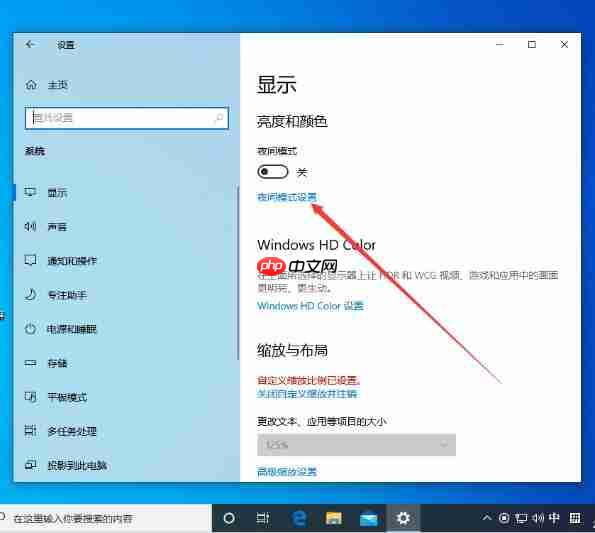This screenshot has width=595, height=533.
Task: Open Task View on the taskbar
Action: pyautogui.click(x=262, y=518)
